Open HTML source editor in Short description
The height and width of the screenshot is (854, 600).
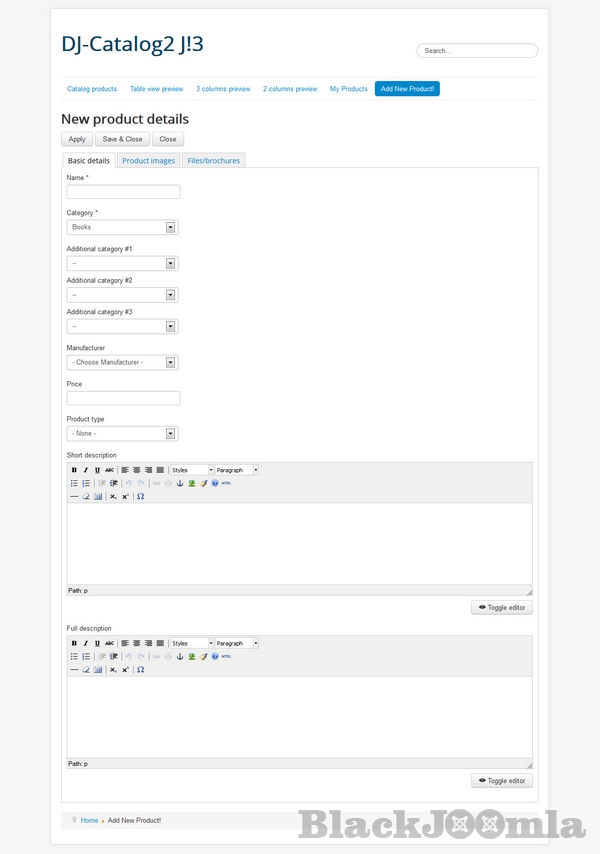tap(226, 483)
